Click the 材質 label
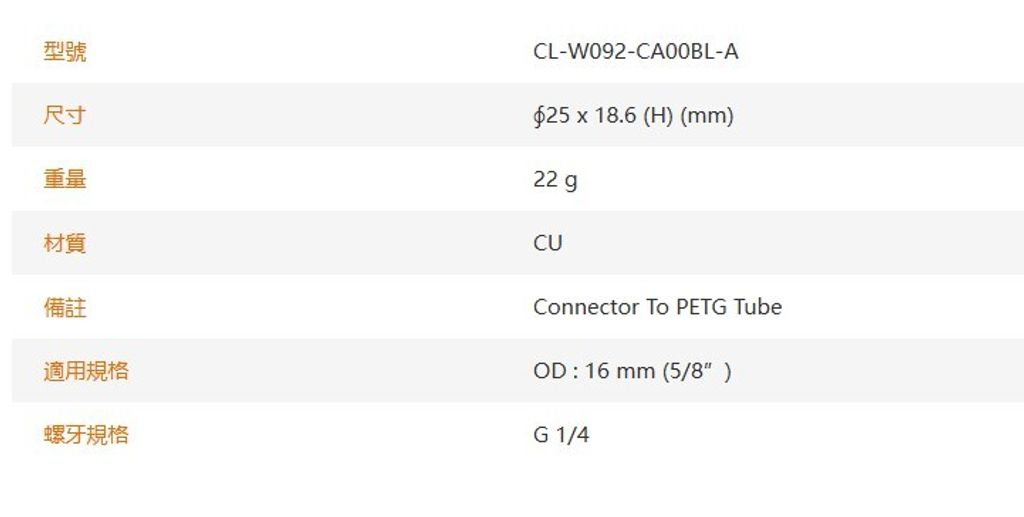 (x=65, y=243)
